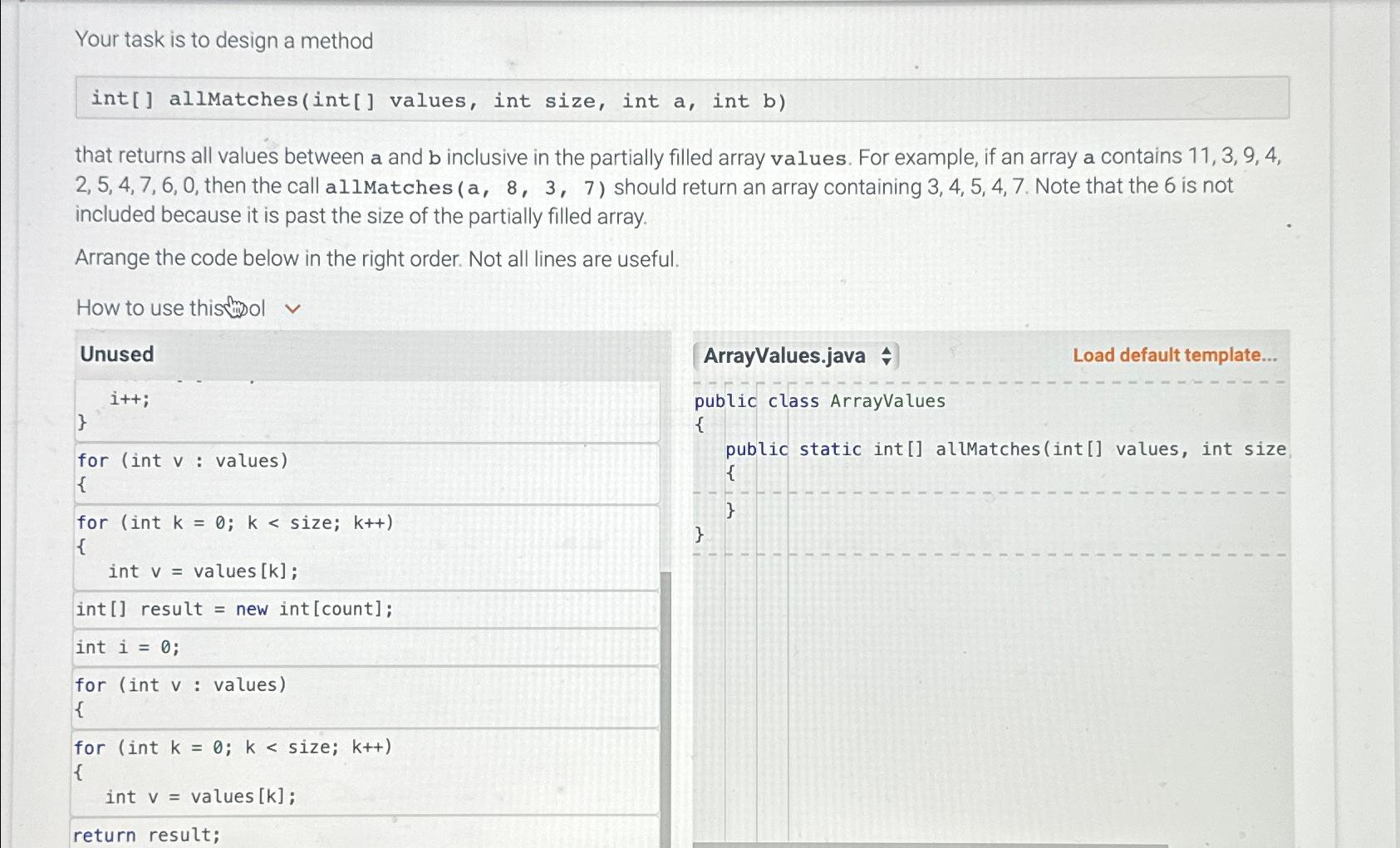Select the "return result;" code line
Viewport: 1400px width, 848px height.
coord(366,834)
